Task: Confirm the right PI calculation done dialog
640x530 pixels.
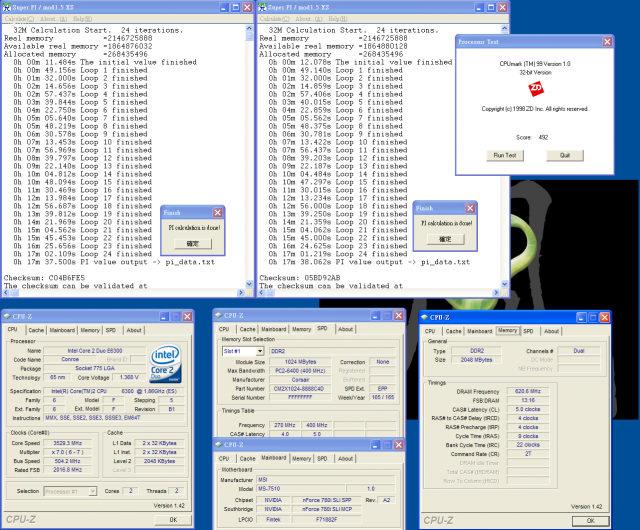Action: pos(445,239)
